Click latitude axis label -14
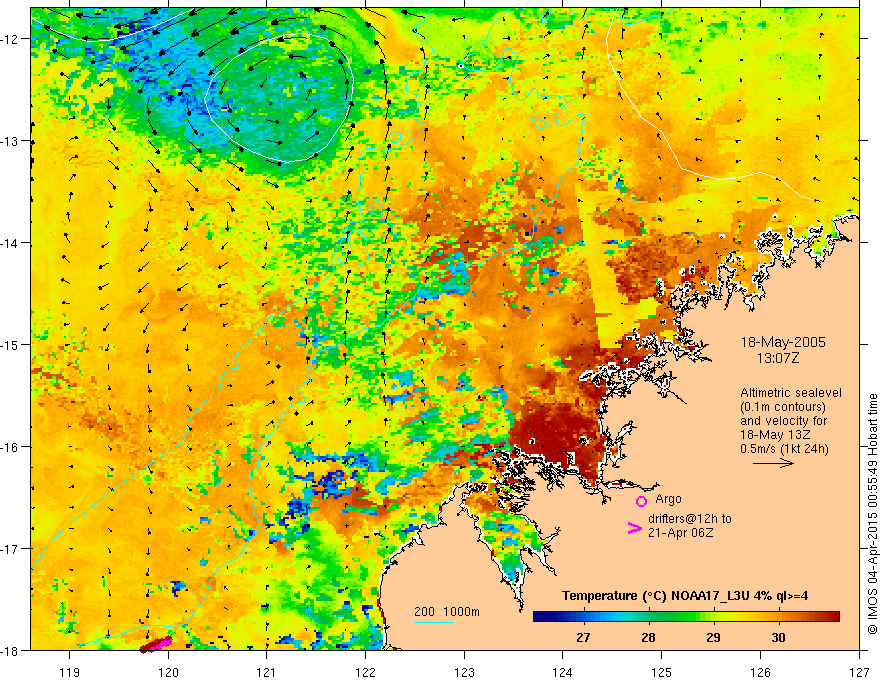 [x=10, y=243]
